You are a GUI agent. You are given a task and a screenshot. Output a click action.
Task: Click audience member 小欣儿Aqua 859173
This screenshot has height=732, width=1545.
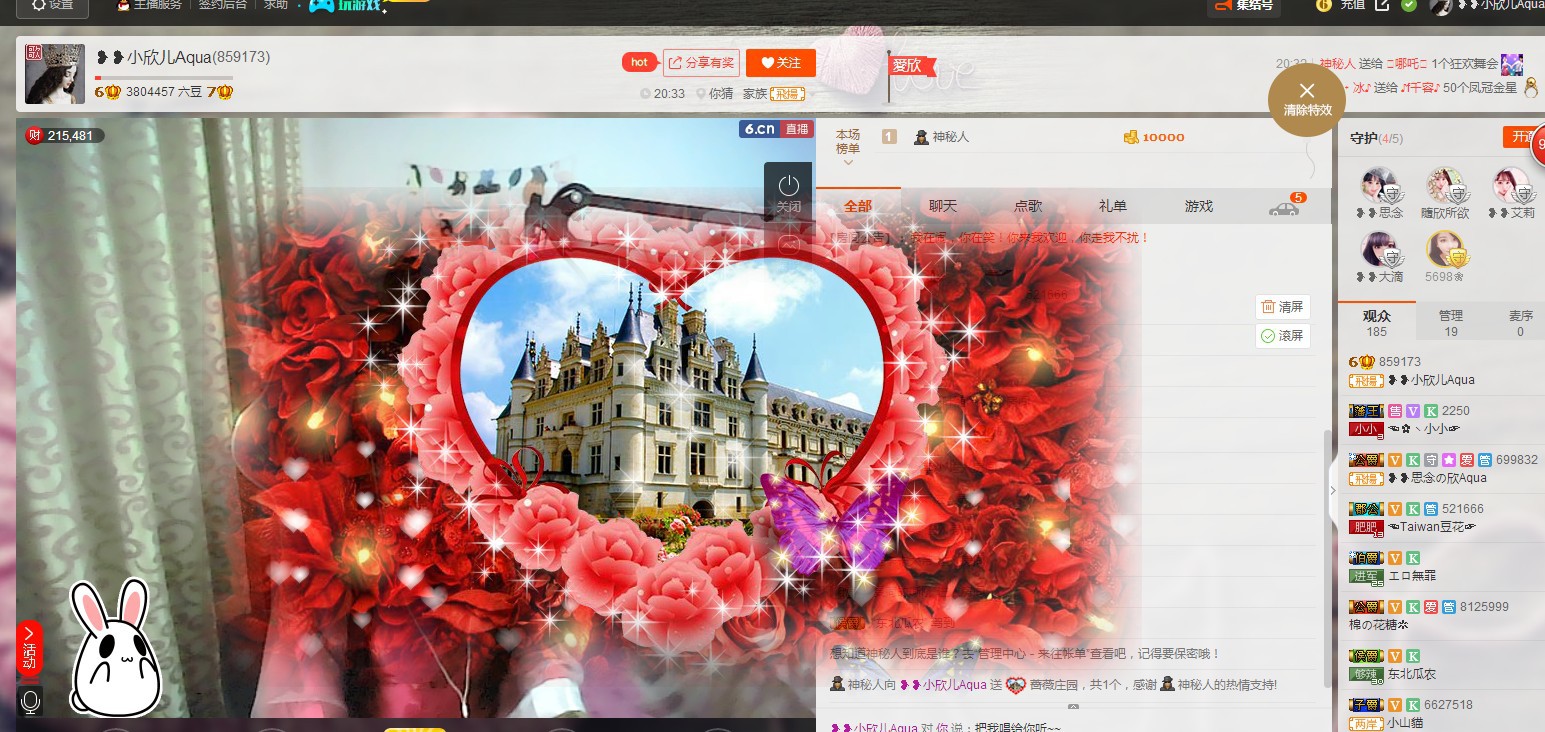tap(1441, 371)
